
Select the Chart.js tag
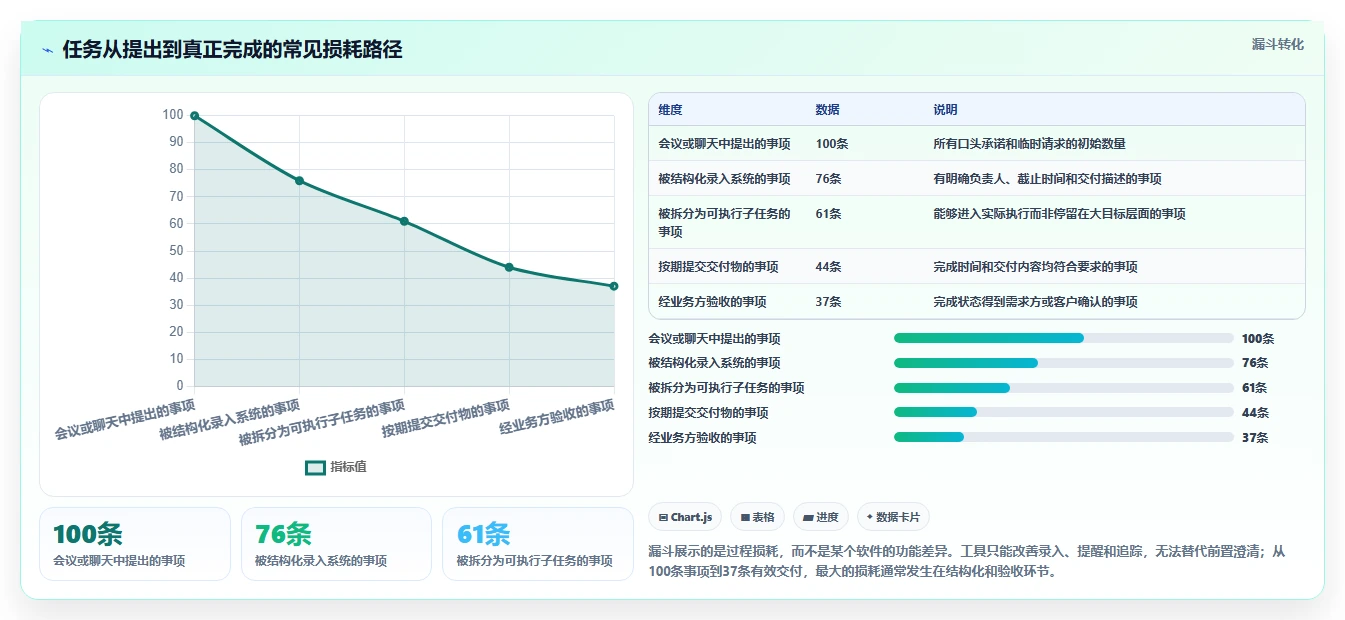pyautogui.click(x=686, y=517)
